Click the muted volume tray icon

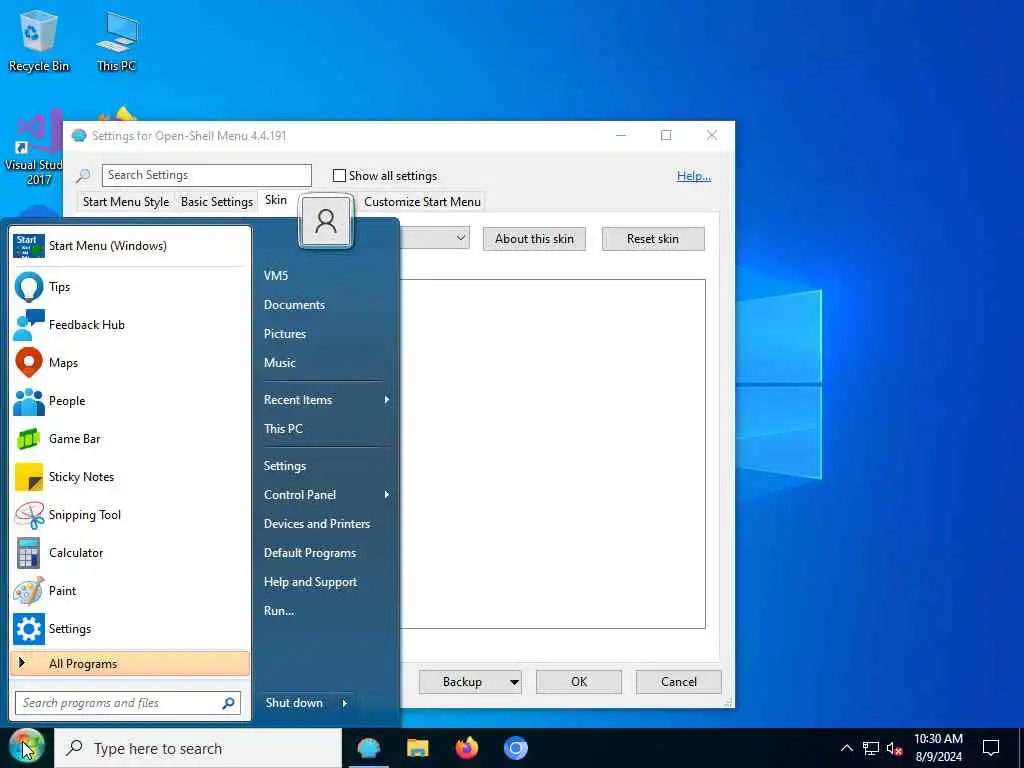(895, 748)
